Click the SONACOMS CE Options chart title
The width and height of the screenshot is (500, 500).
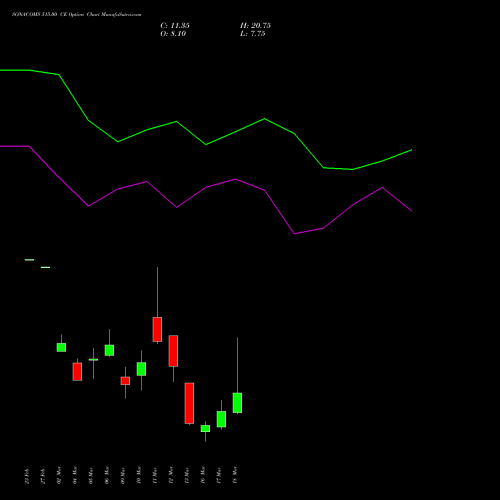click(x=77, y=15)
